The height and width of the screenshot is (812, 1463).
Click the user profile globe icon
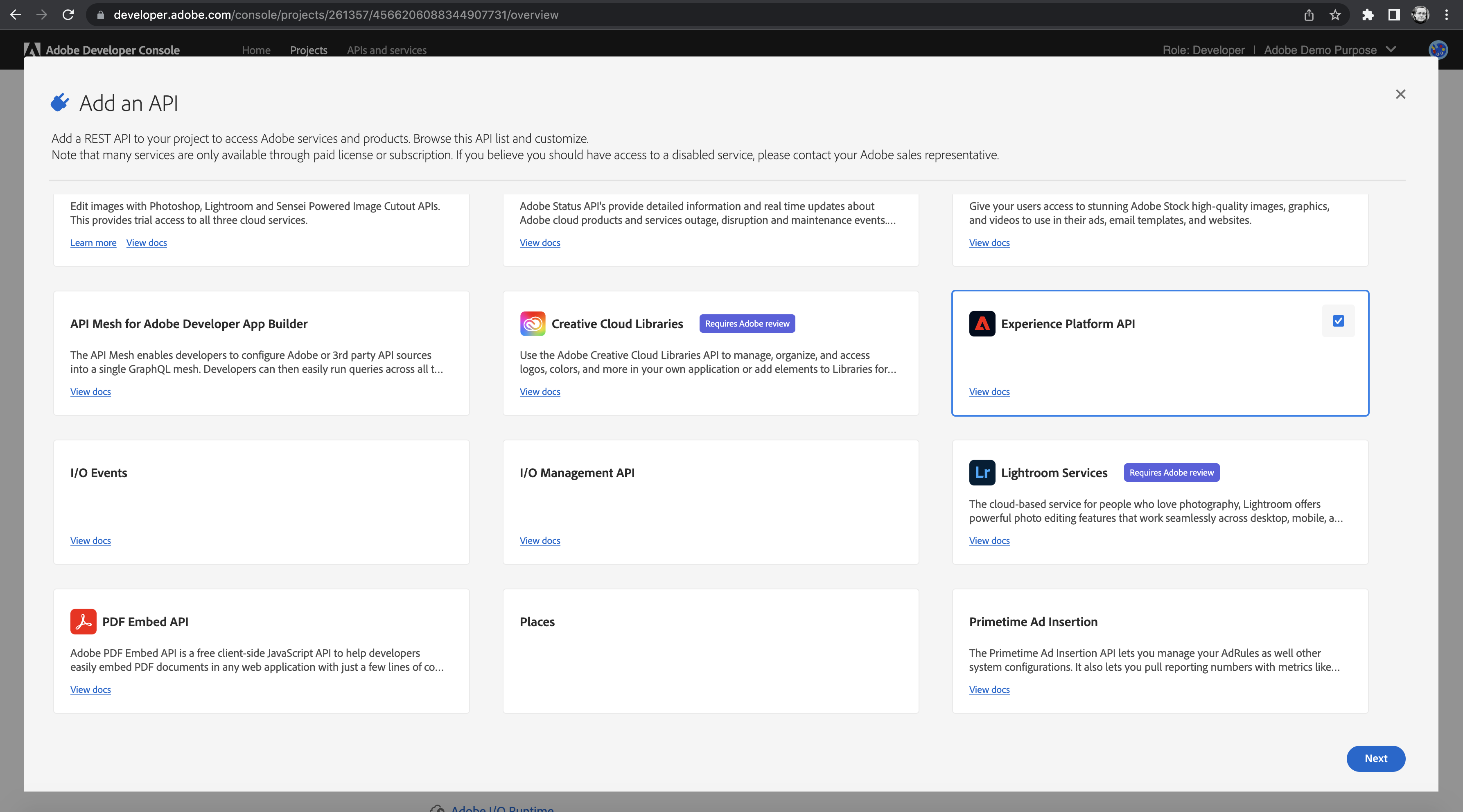pyautogui.click(x=1438, y=49)
